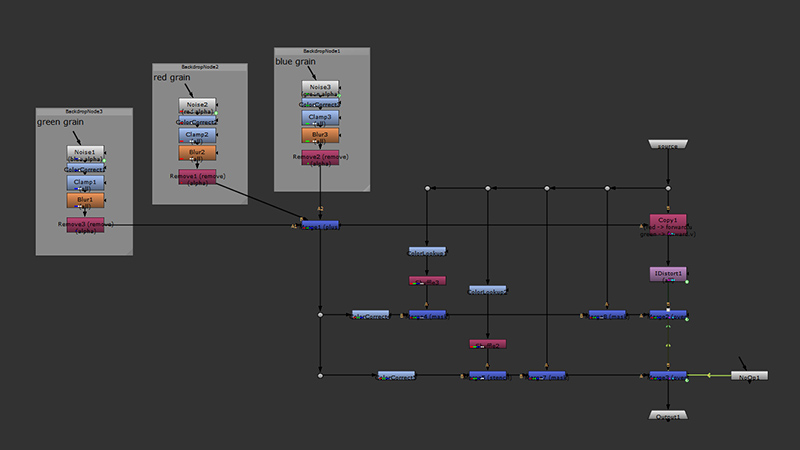The image size is (800, 450).
Task: Click the orange Blur3 node
Action: tap(321, 133)
